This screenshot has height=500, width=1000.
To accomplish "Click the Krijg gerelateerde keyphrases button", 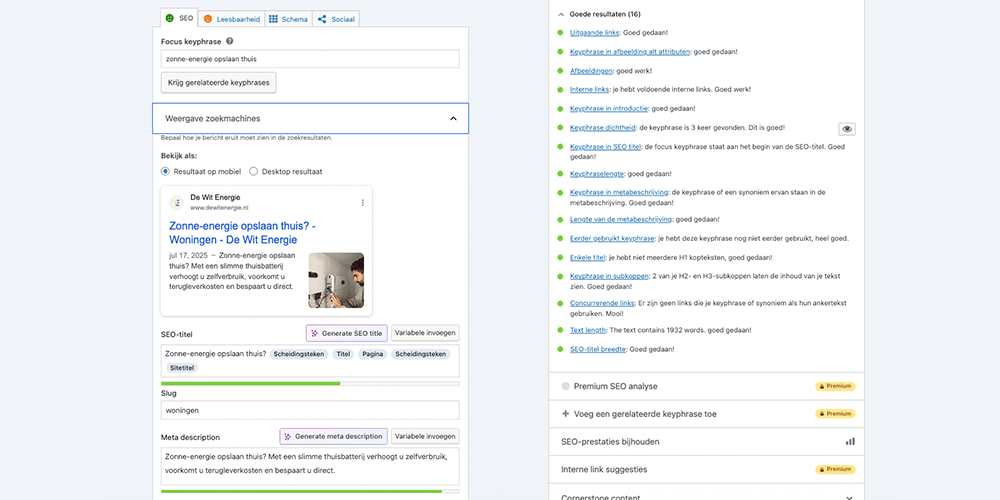I will click(218, 83).
